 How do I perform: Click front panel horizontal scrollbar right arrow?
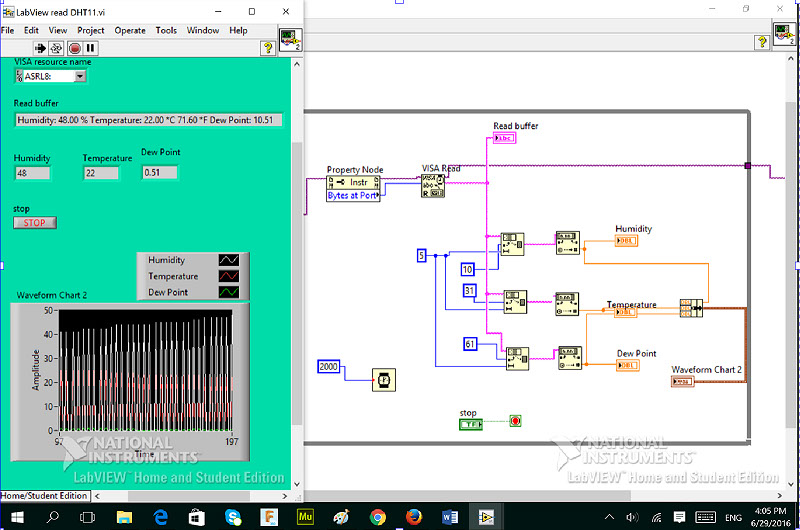point(285,496)
